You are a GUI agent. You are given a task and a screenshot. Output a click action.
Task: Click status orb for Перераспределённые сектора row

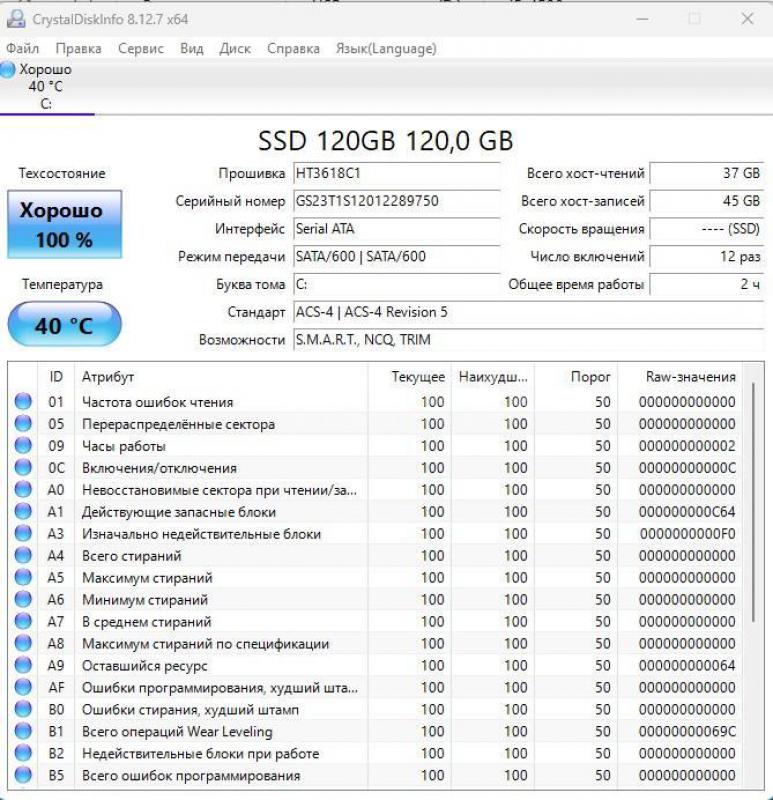pos(23,424)
